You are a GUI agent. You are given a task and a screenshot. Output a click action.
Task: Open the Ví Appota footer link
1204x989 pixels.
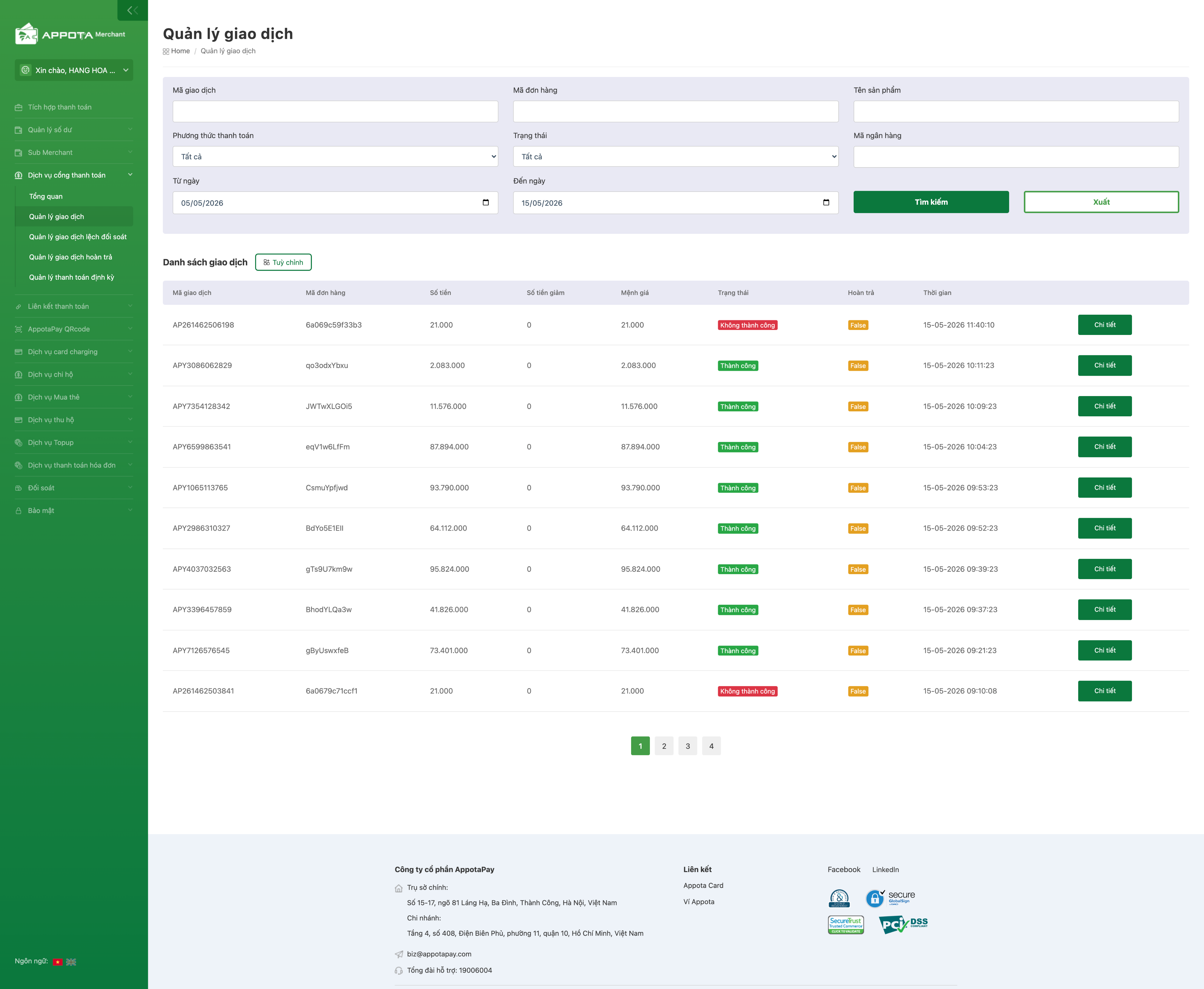tap(699, 902)
